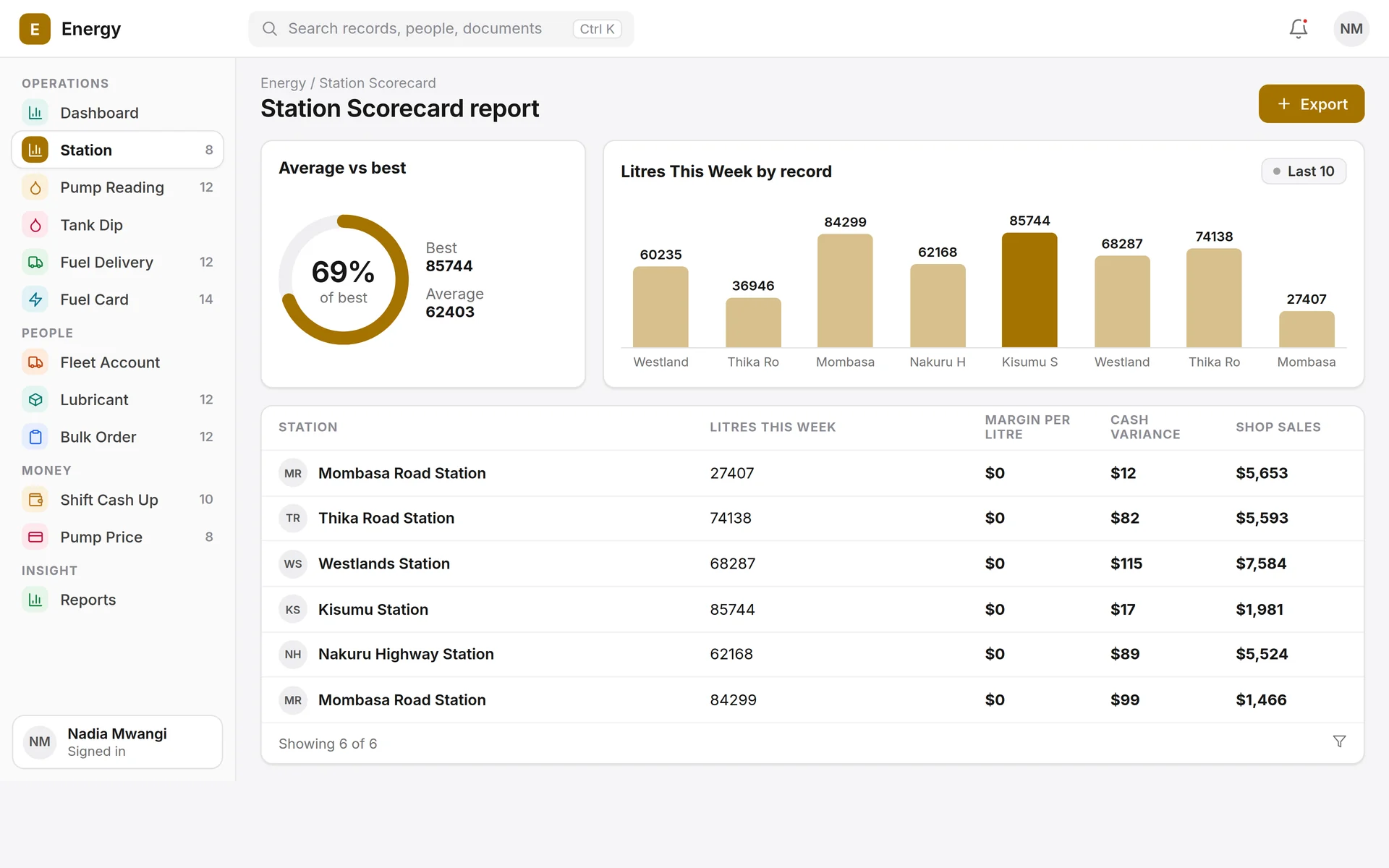Open the NM profile avatar in header

[1351, 29]
